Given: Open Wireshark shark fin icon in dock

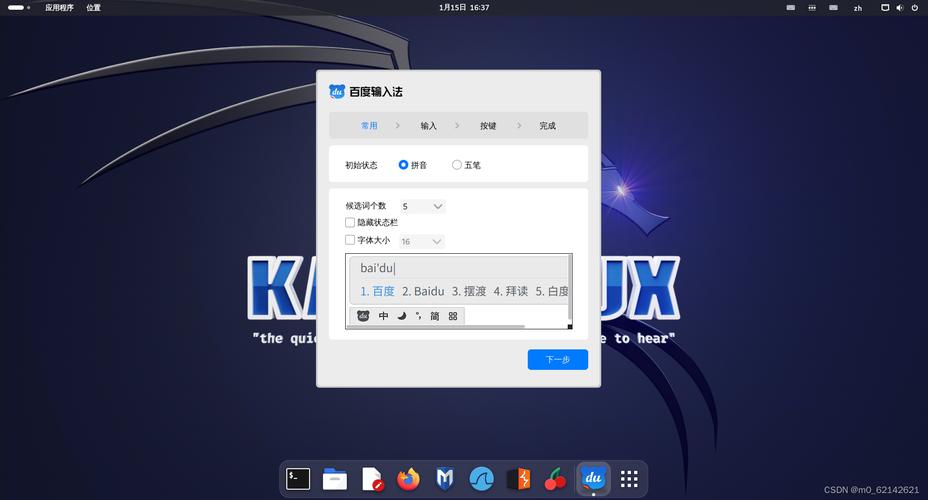Looking at the screenshot, I should (x=482, y=479).
